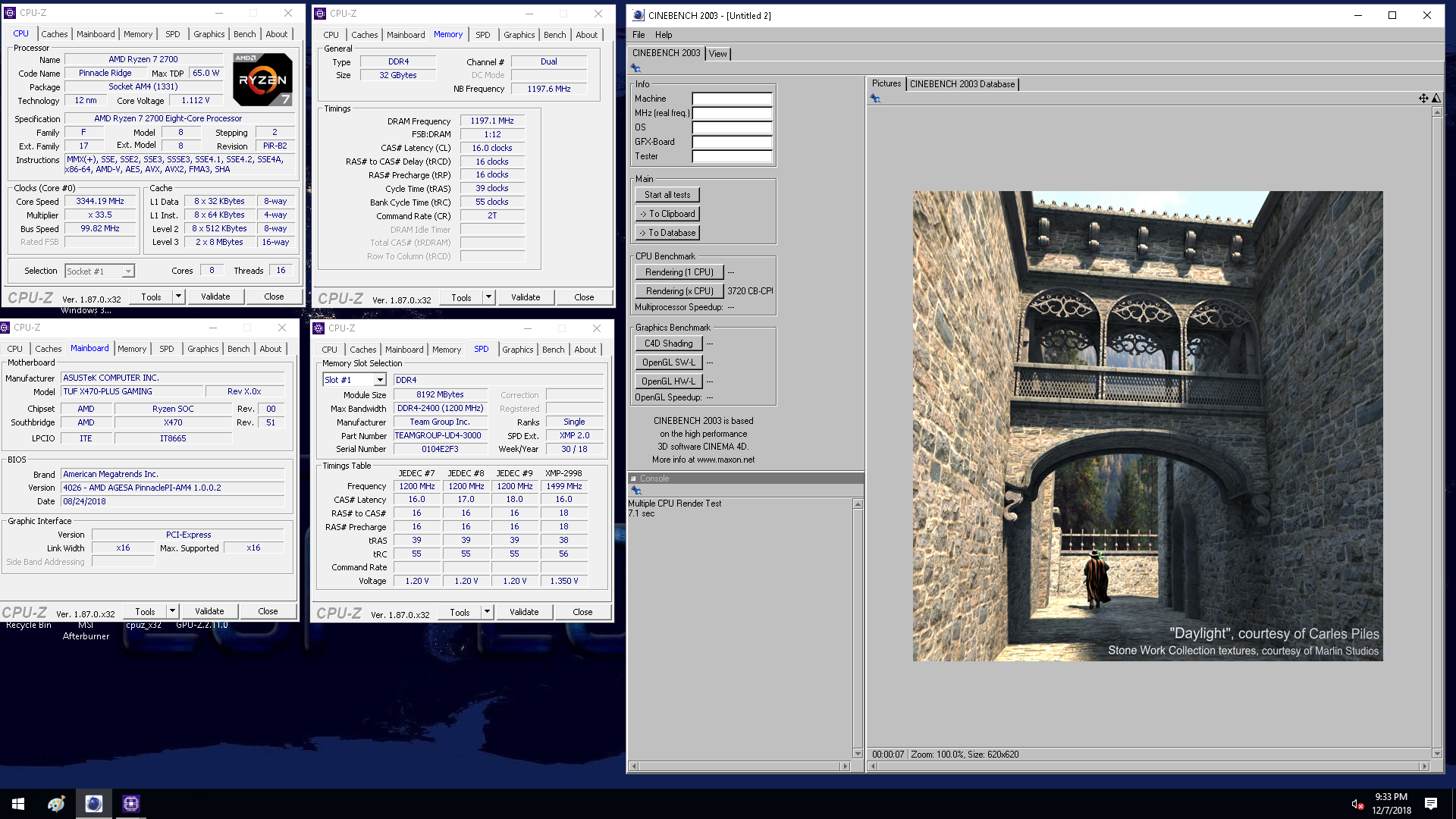The height and width of the screenshot is (819, 1456).
Task: Open the Slot #1 dropdown in SPD window
Action: coord(380,380)
